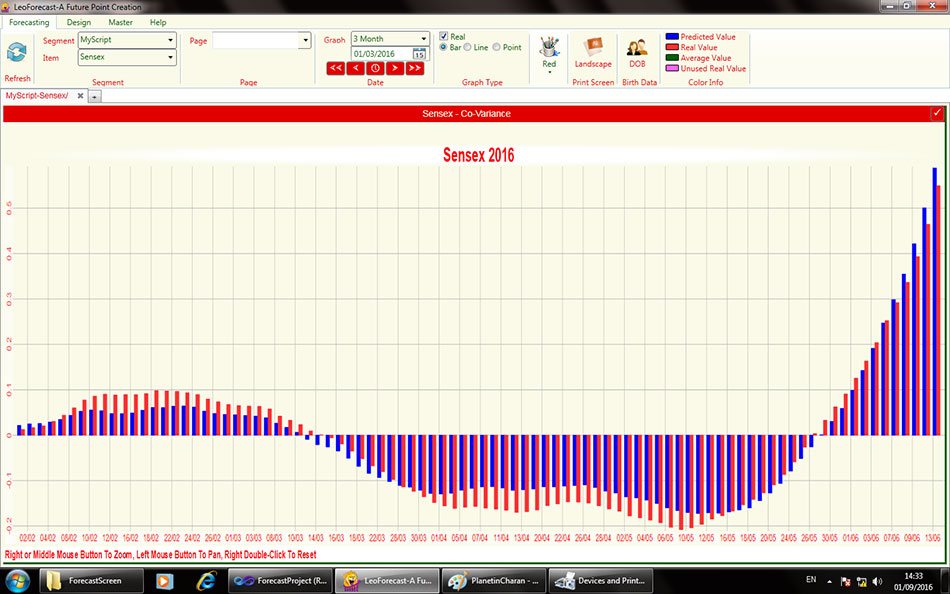Click the volume speaker tray icon
Screen dimensions: 950x594
click(878, 581)
